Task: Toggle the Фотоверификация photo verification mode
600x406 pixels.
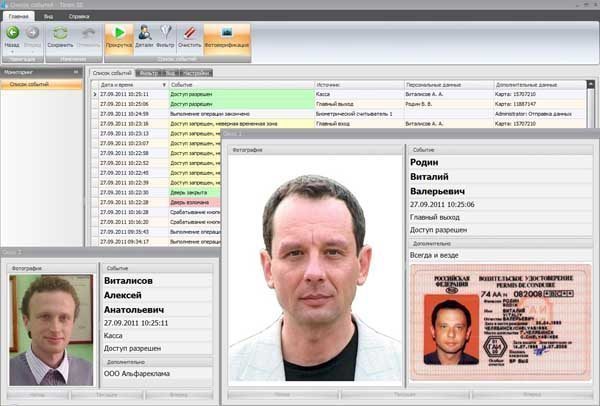Action: pos(226,34)
